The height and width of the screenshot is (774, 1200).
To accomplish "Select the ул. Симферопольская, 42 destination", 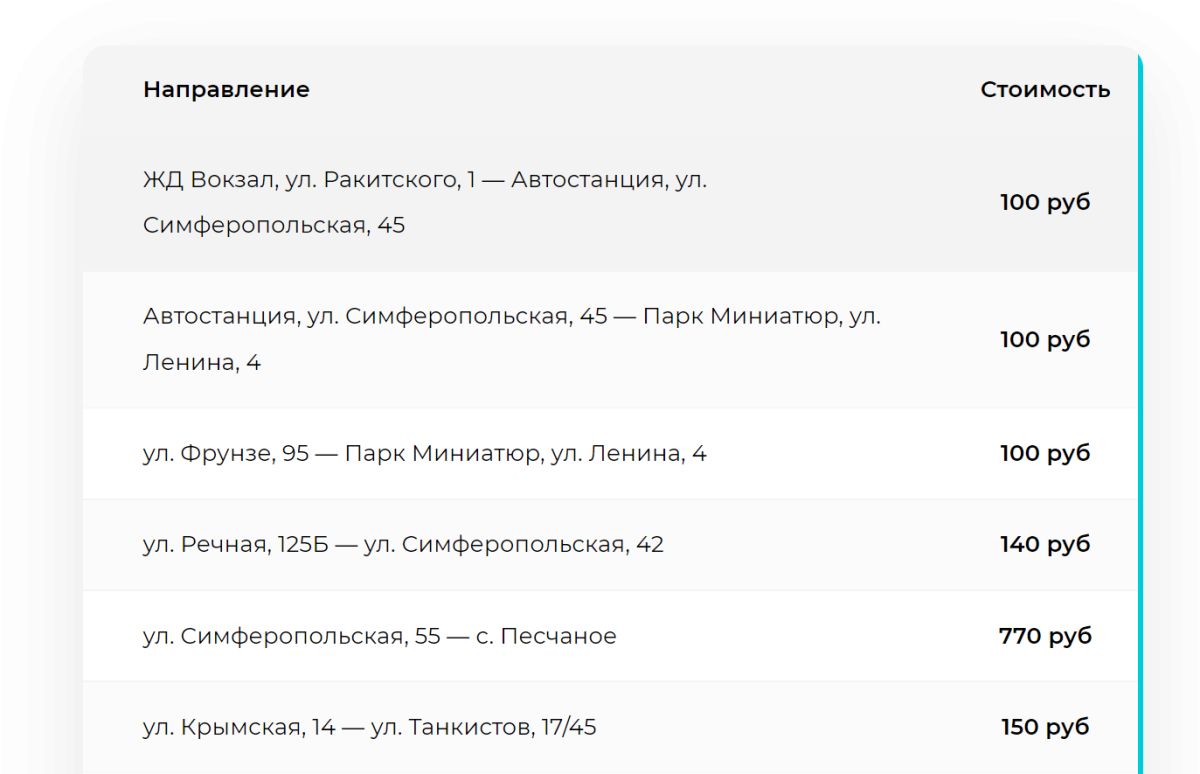I will tap(513, 545).
